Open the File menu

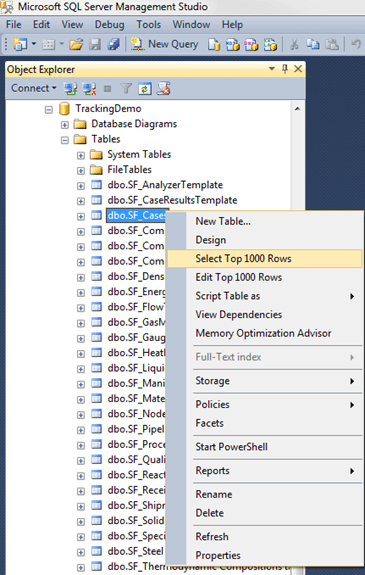point(14,25)
